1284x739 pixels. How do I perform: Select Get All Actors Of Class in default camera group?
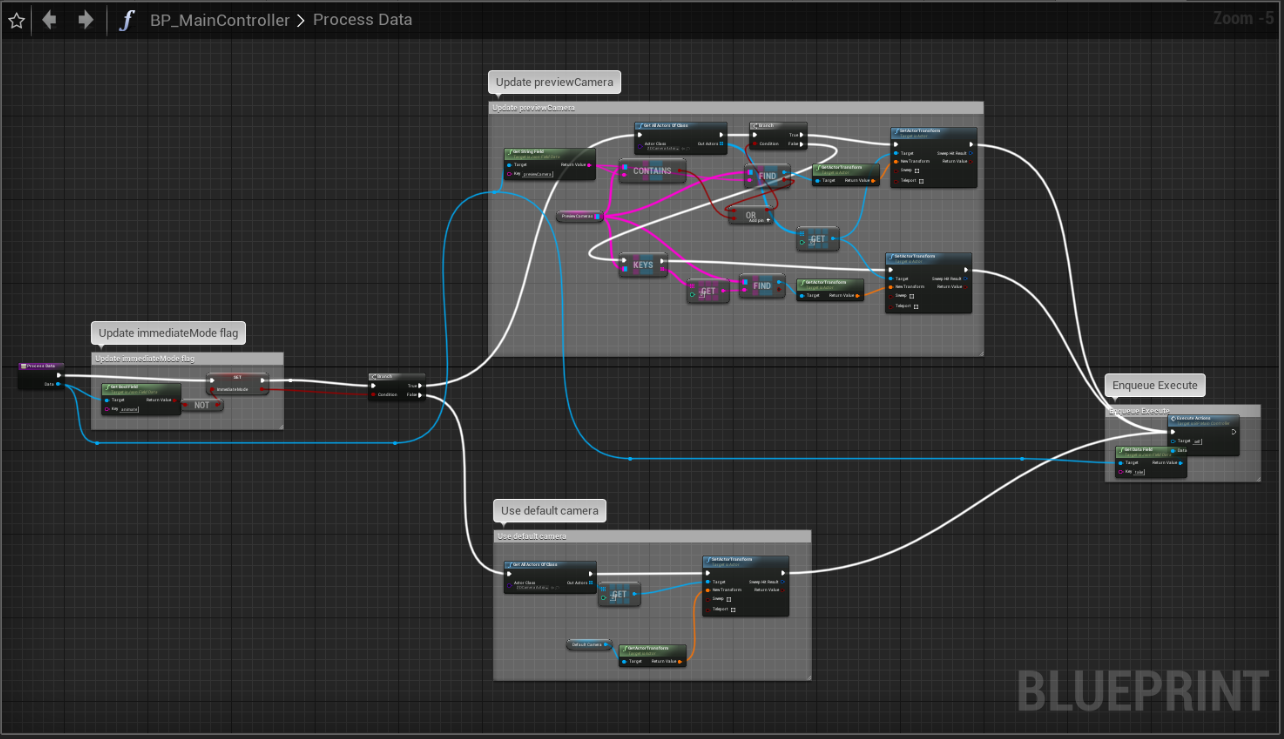pos(550,577)
